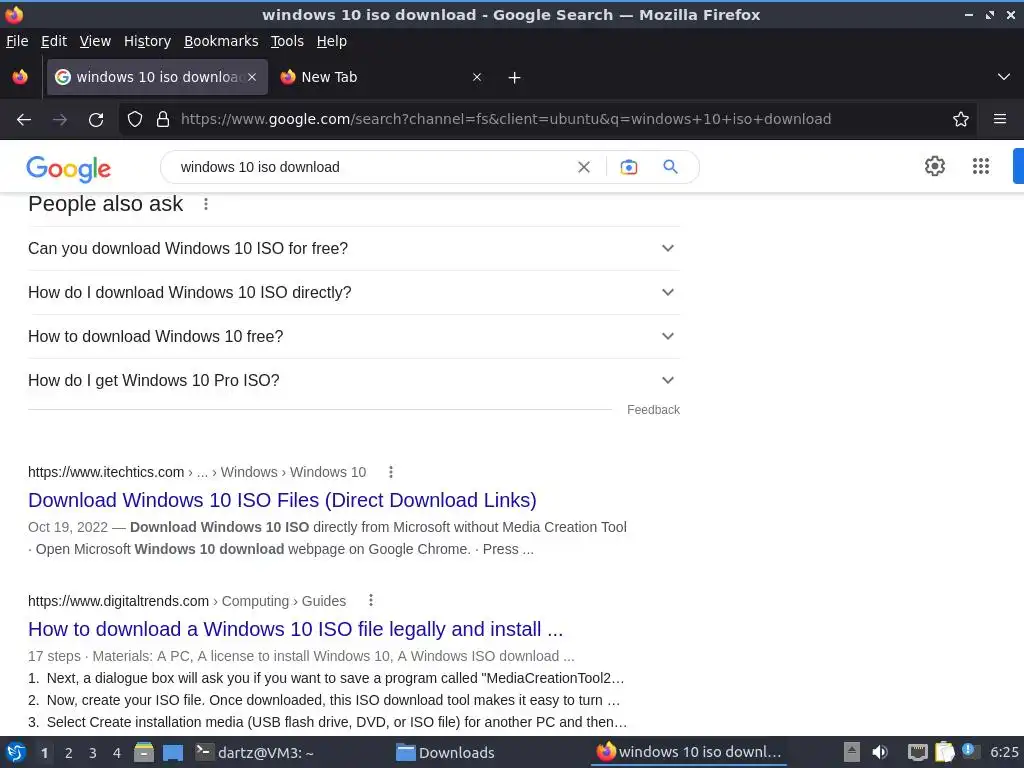Expand 'Can you download Windows 10 ISO for free?'
The image size is (1024, 768).
pos(354,248)
